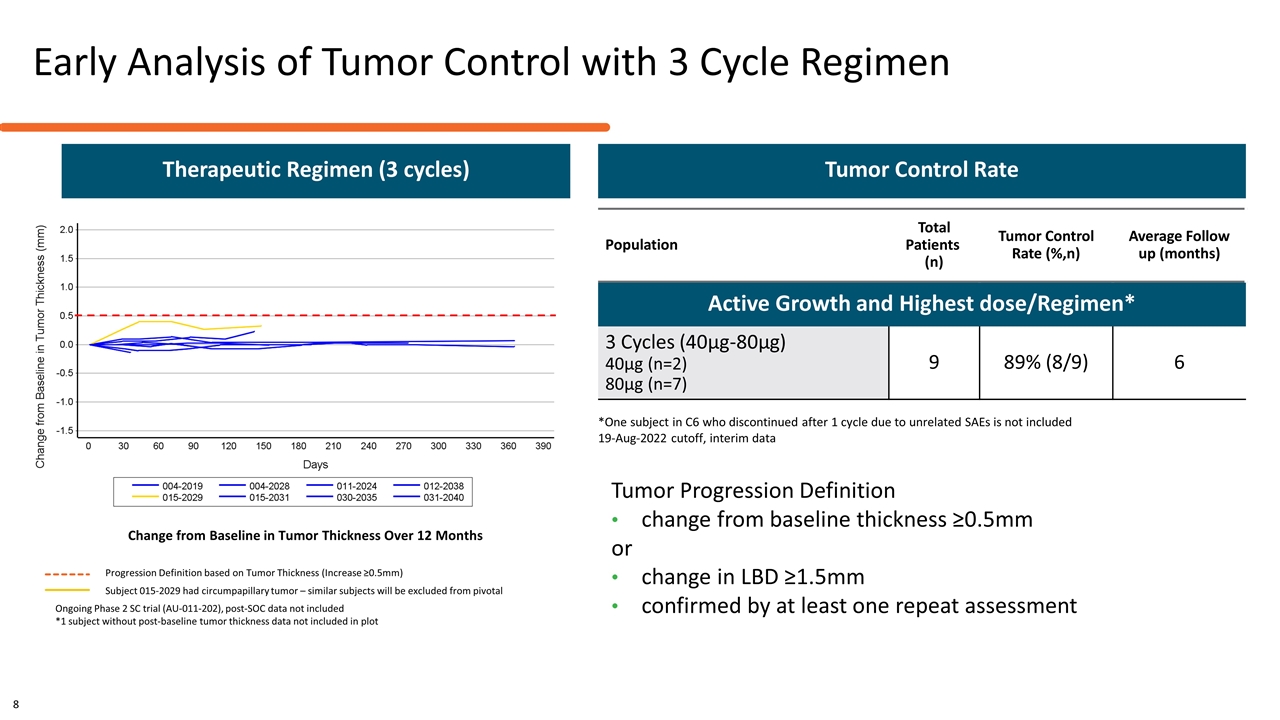Click '19-Aug-2022 cutoff, interim data' note
This screenshot has width=1280, height=720.
click(686, 438)
